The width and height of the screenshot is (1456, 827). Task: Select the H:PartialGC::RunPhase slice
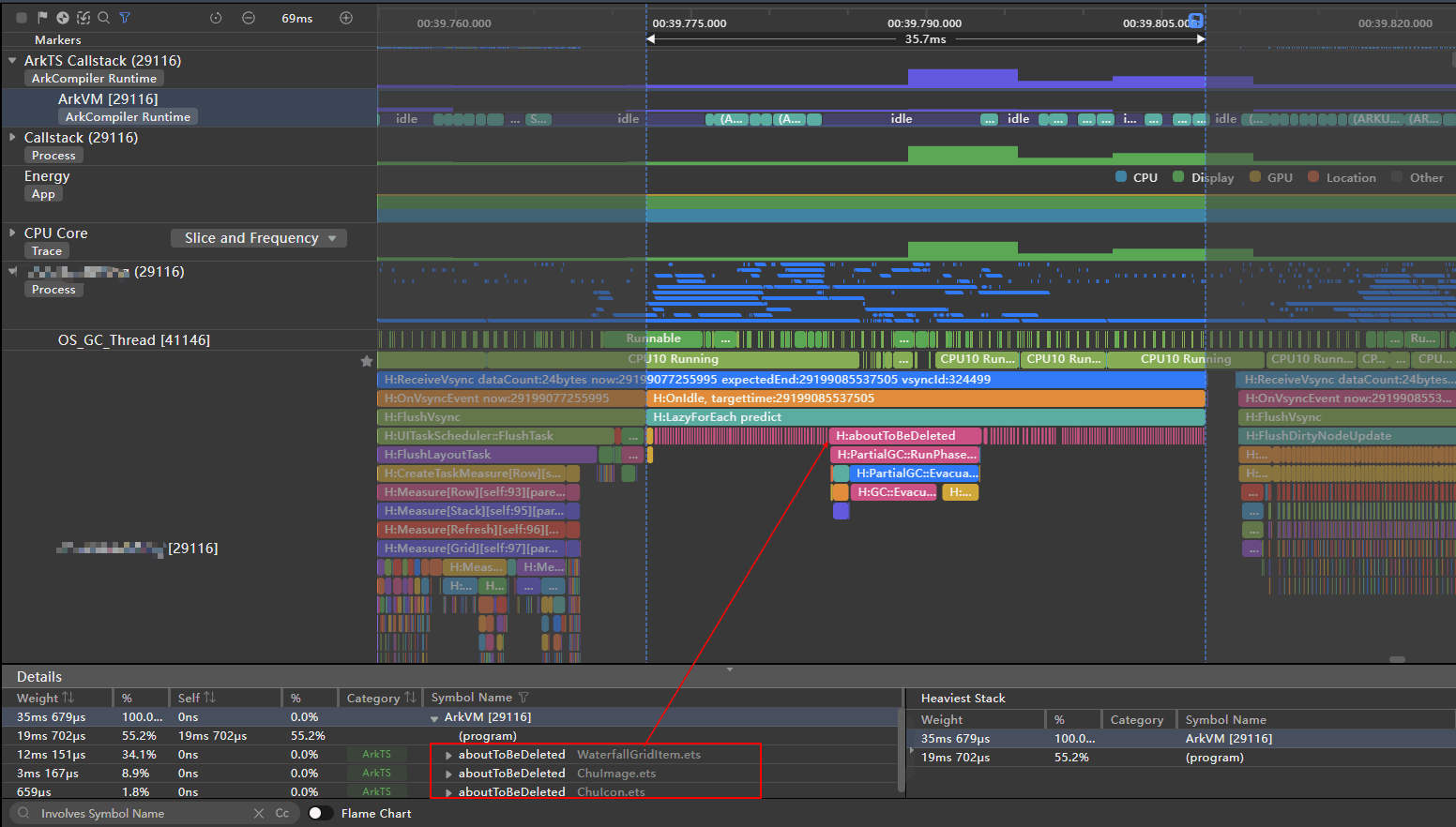tap(905, 455)
